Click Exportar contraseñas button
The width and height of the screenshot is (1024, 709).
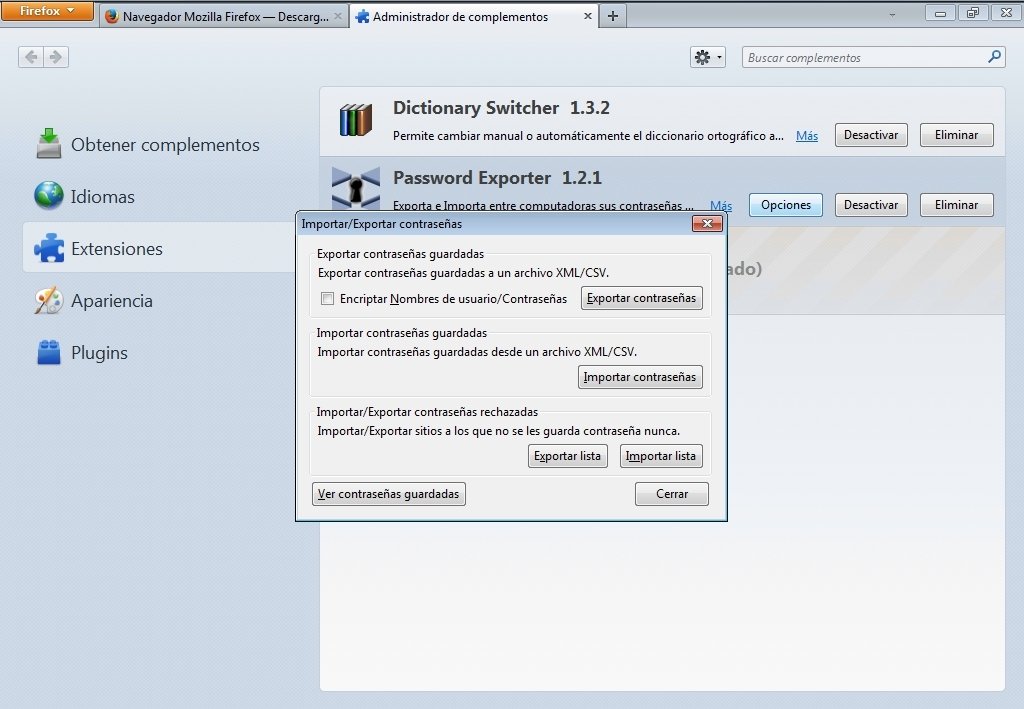[x=642, y=298]
